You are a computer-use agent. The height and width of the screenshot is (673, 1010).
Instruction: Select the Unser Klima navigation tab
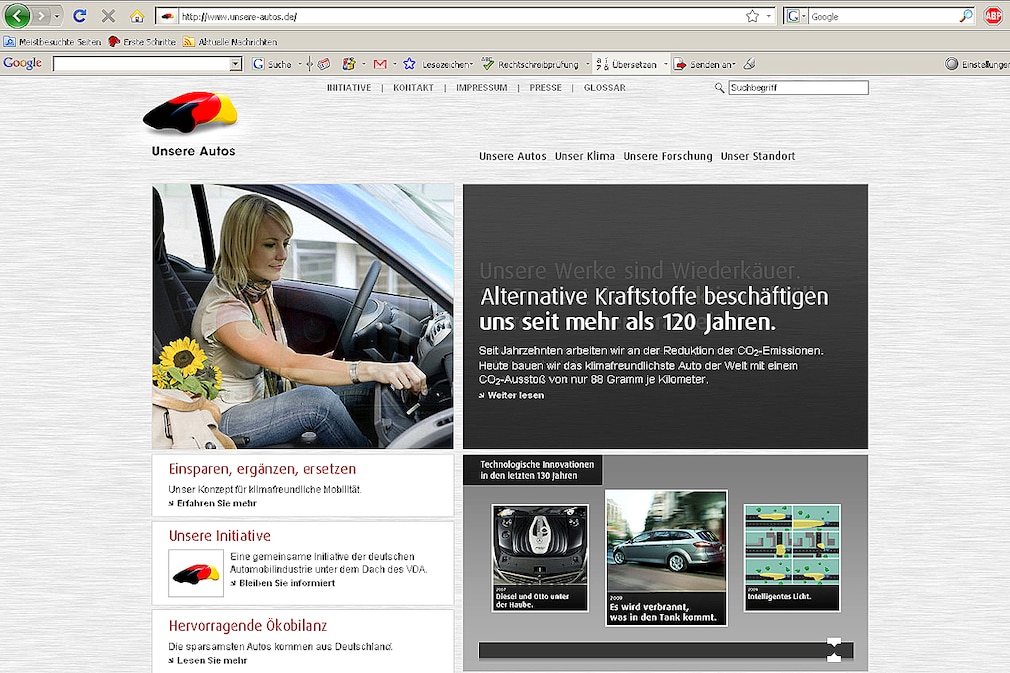(584, 156)
